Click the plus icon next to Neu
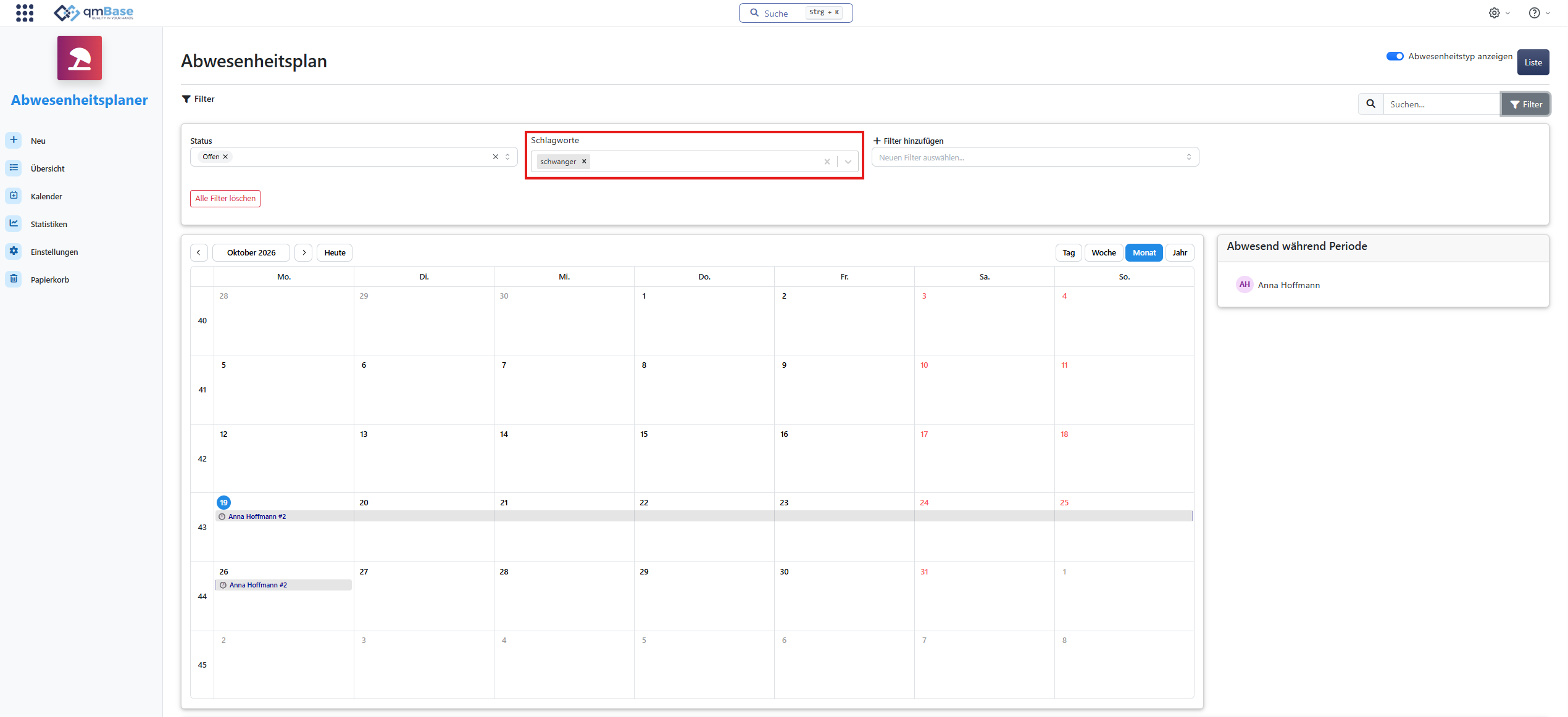 (x=14, y=140)
